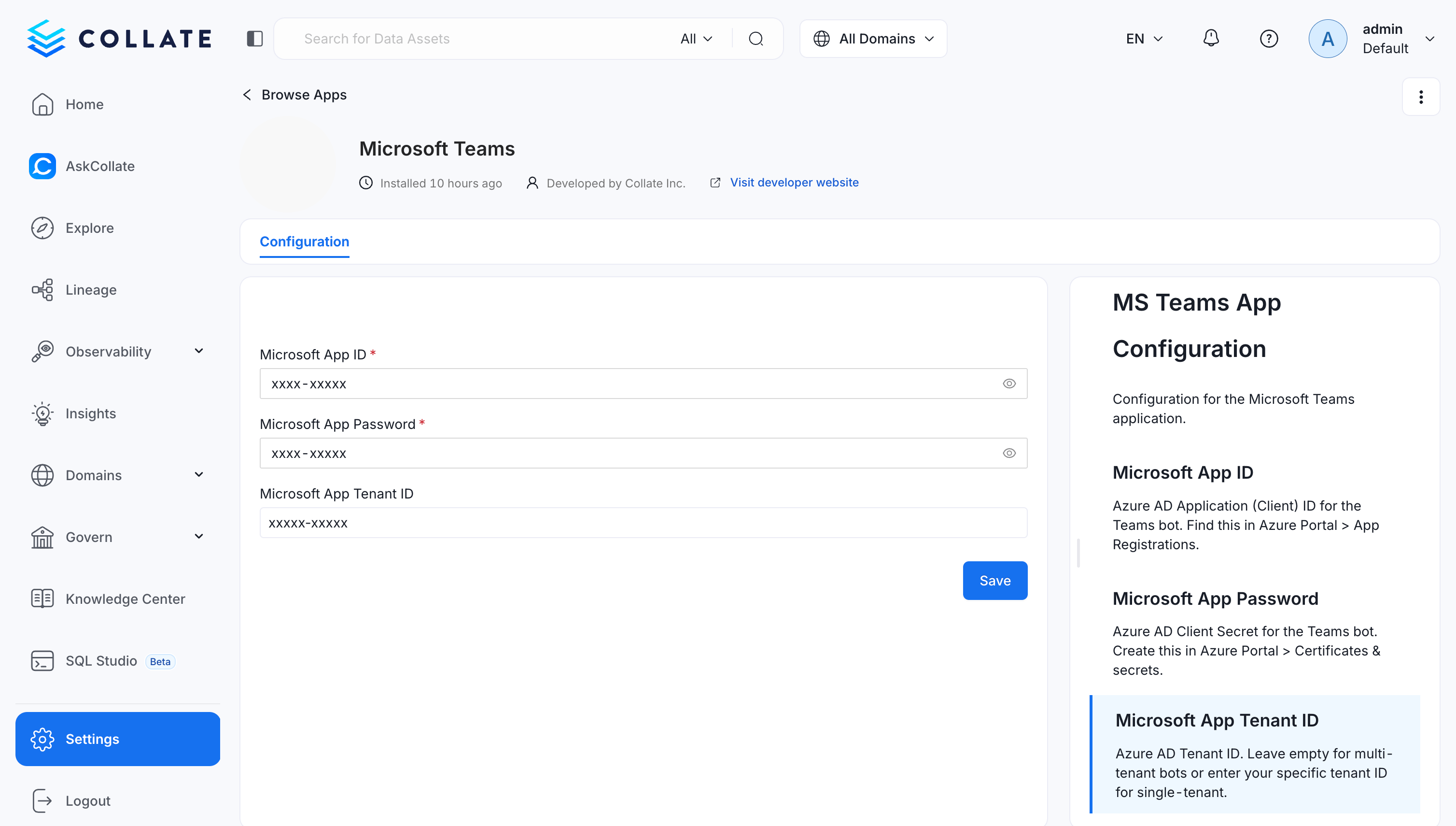Expand the Observability menu
Image resolution: width=1456 pixels, height=826 pixels.
click(198, 351)
